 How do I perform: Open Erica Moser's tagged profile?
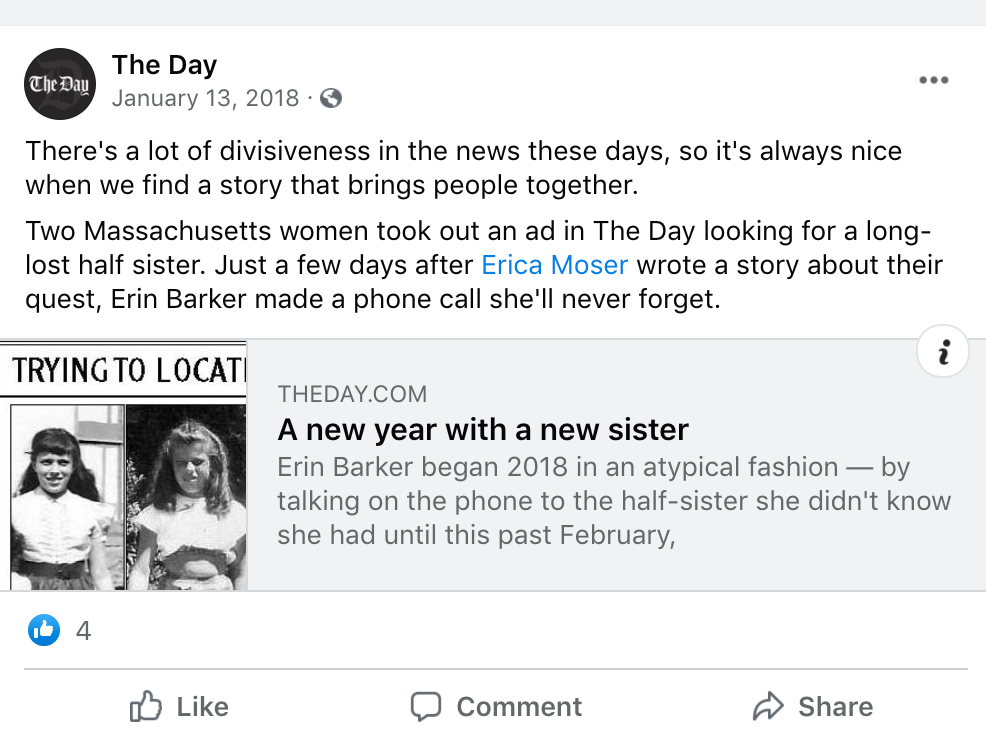pyautogui.click(x=555, y=265)
